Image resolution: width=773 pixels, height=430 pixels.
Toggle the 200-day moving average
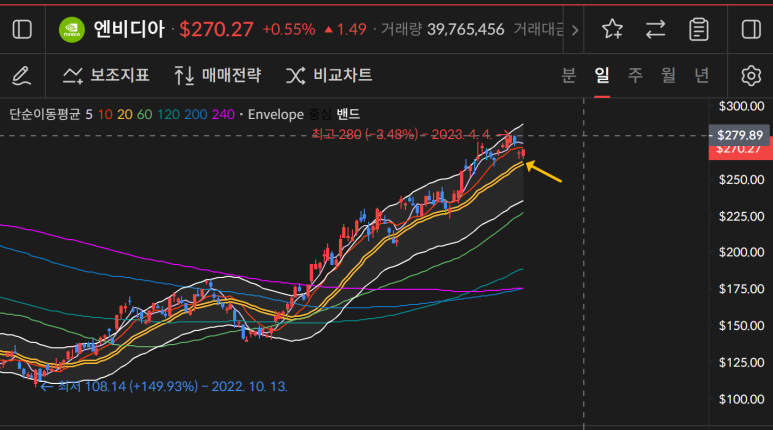pos(196,114)
